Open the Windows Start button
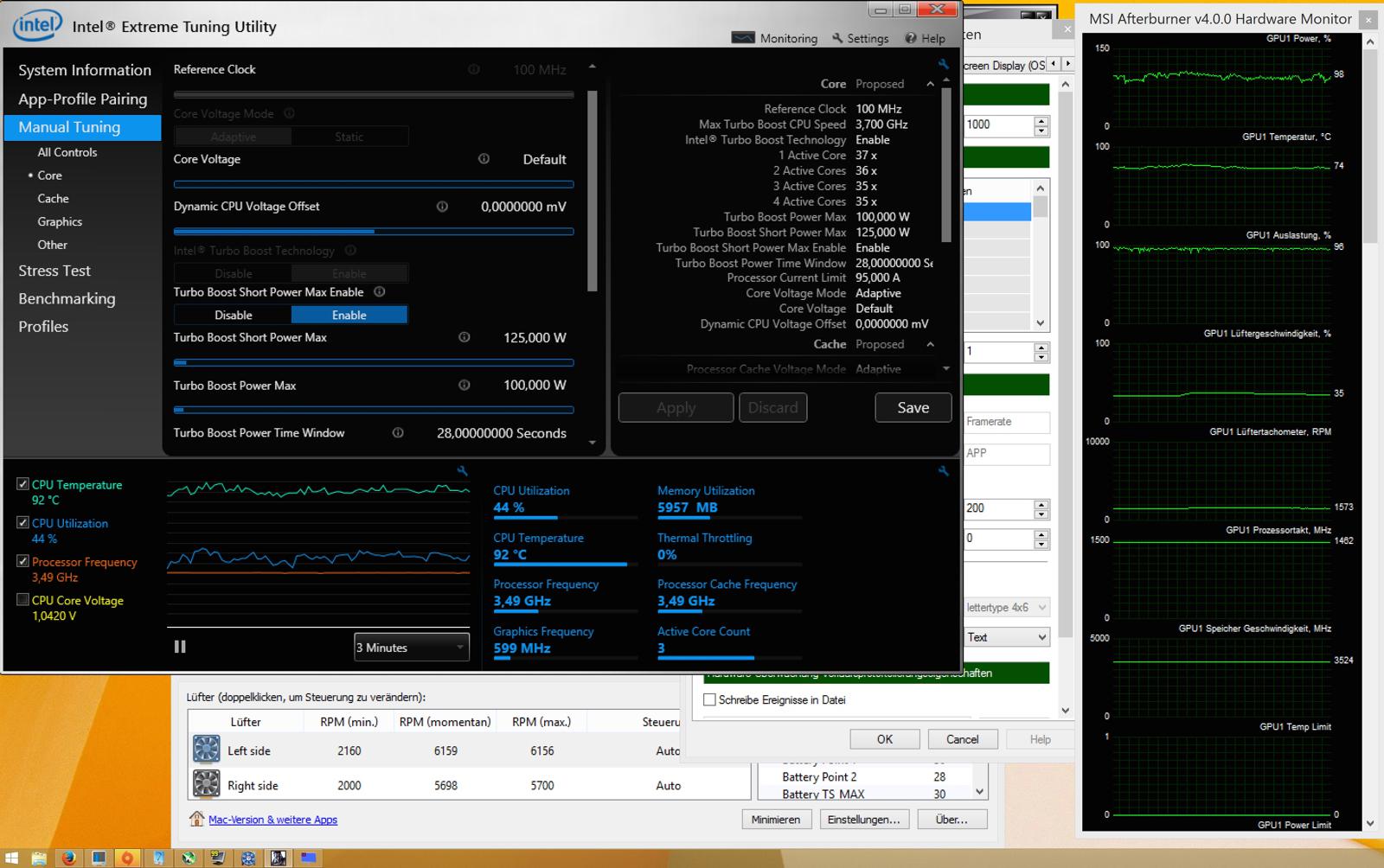This screenshot has width=1384, height=868. 11,858
